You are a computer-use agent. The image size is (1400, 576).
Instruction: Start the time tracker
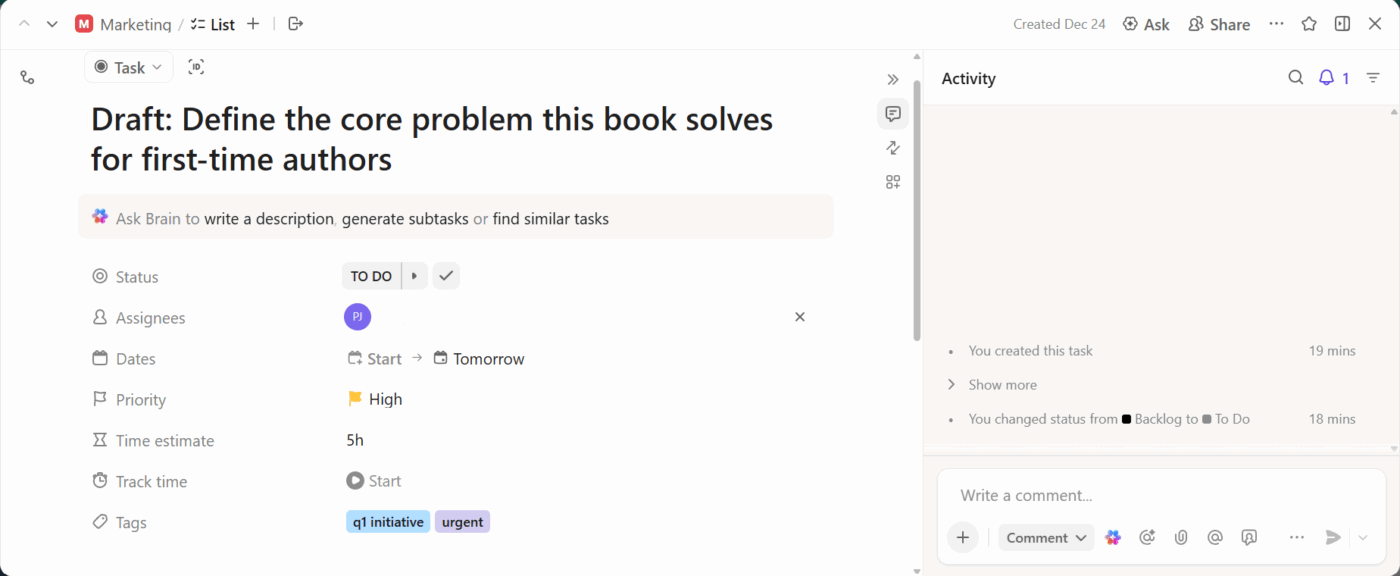pos(374,481)
